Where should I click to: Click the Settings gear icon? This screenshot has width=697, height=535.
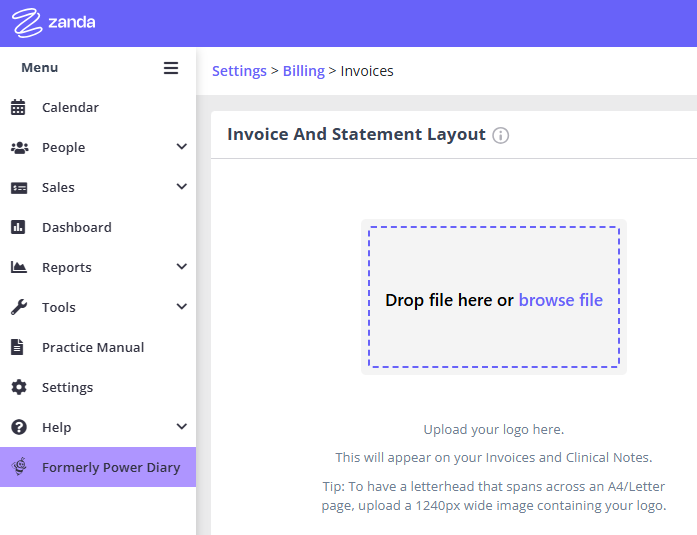(19, 387)
